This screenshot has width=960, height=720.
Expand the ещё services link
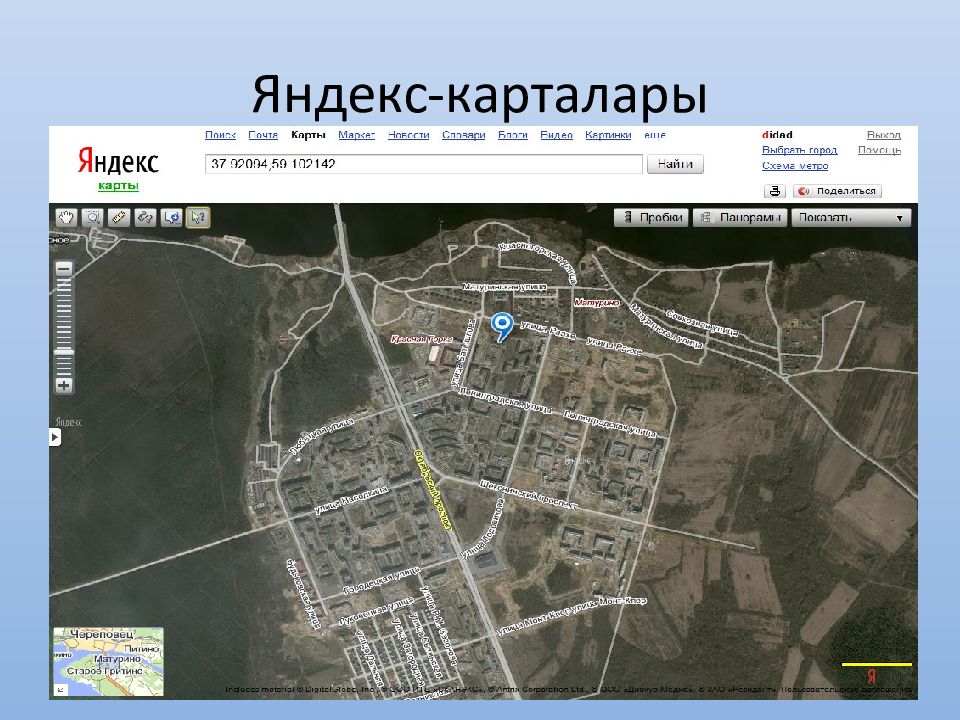(x=654, y=135)
